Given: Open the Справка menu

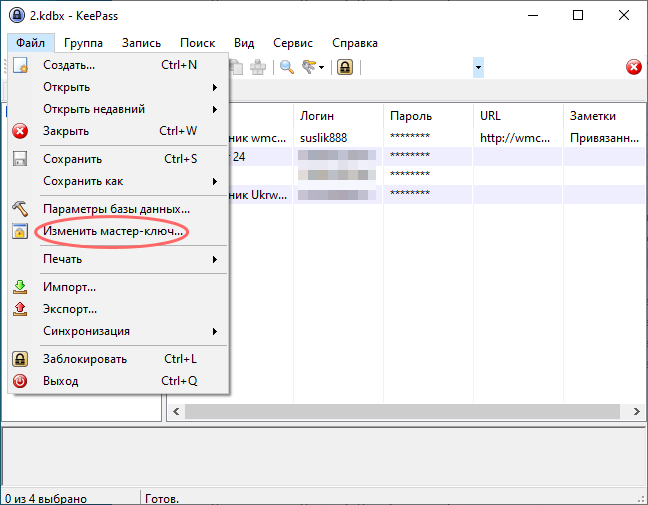Looking at the screenshot, I should (x=355, y=43).
